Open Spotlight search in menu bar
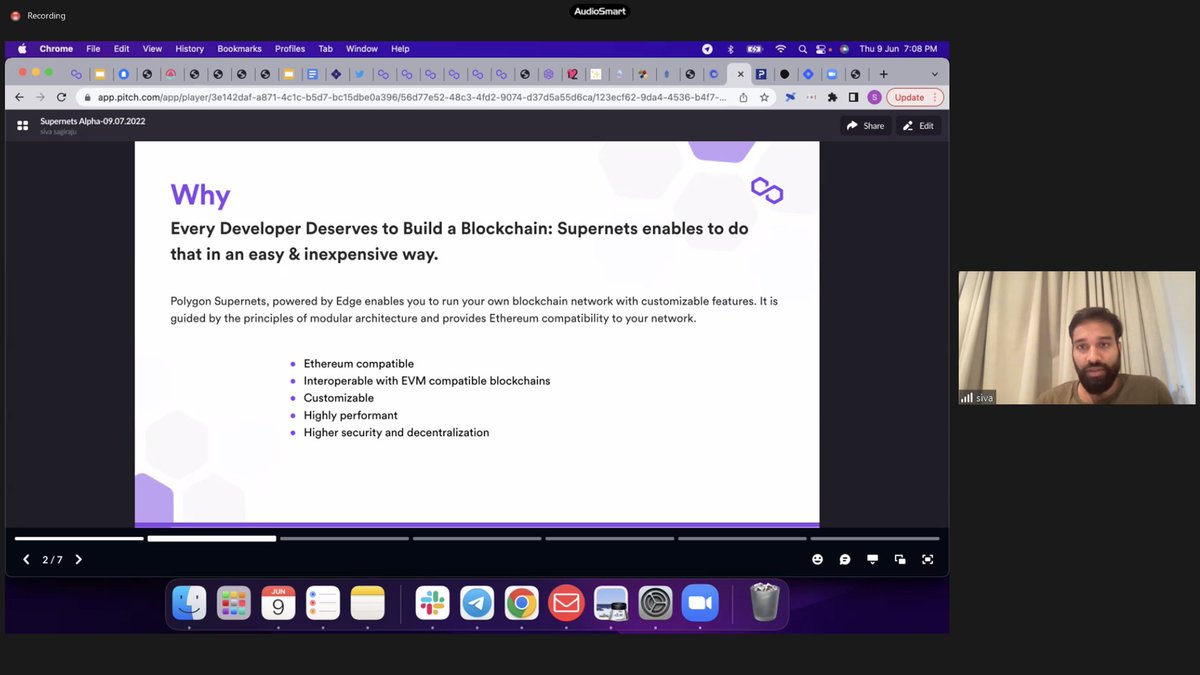 (x=803, y=48)
